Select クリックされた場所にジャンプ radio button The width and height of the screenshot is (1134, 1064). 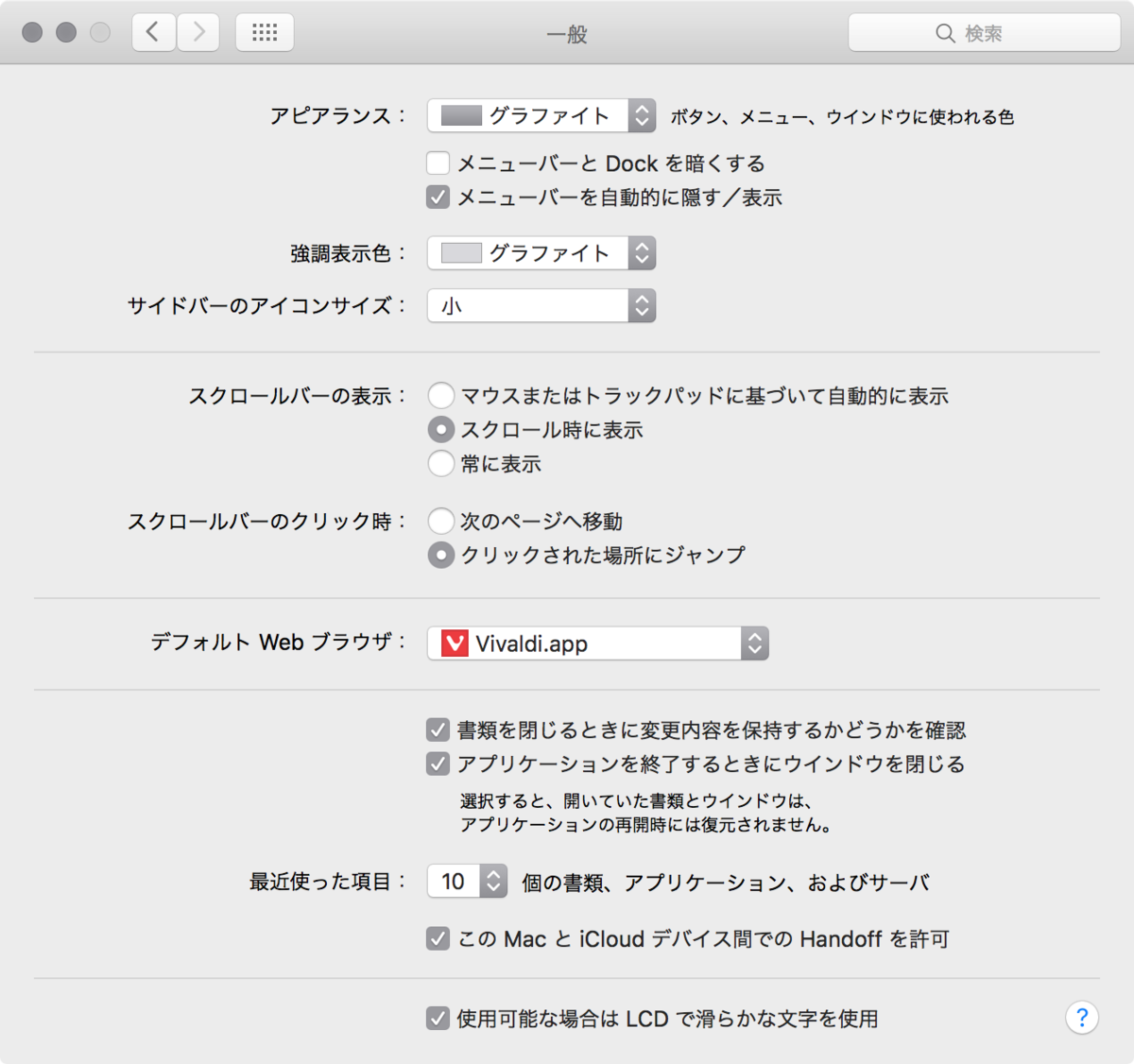tap(440, 555)
